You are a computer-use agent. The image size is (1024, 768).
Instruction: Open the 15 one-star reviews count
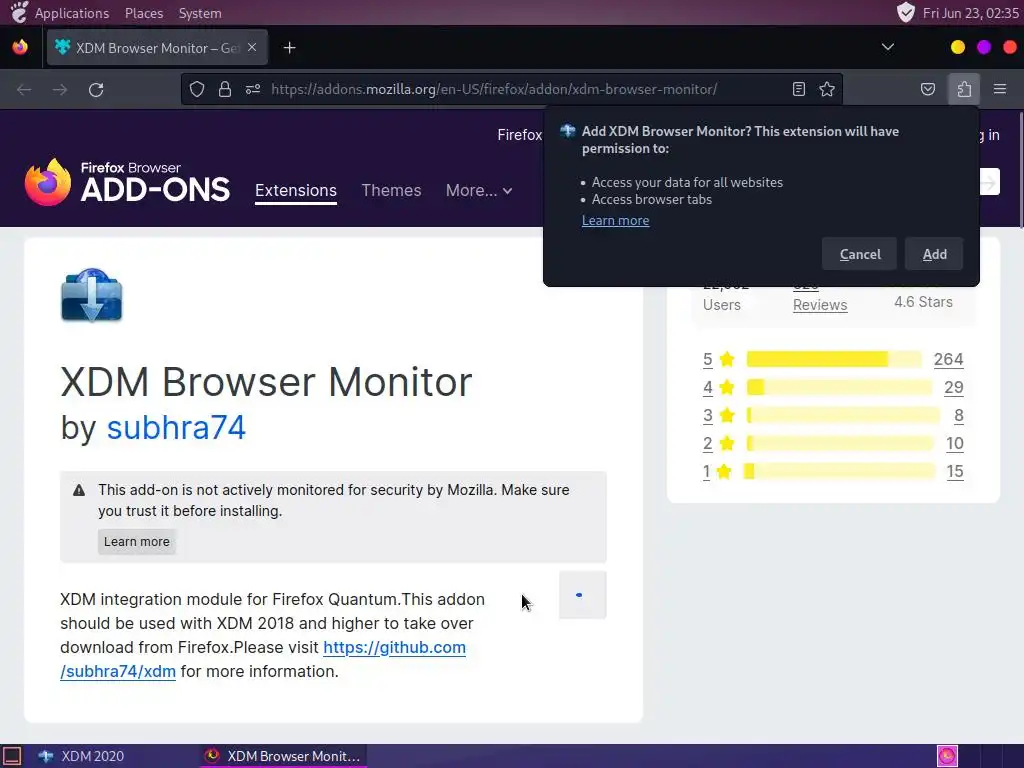[955, 472]
